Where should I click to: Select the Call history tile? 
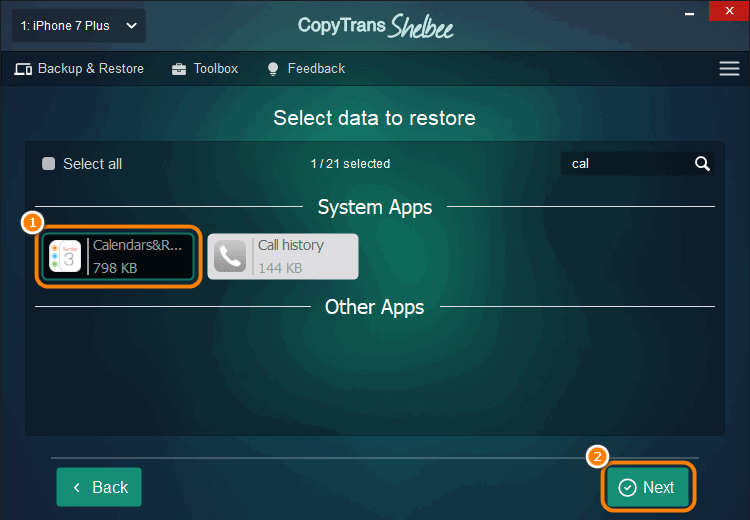pyautogui.click(x=283, y=256)
